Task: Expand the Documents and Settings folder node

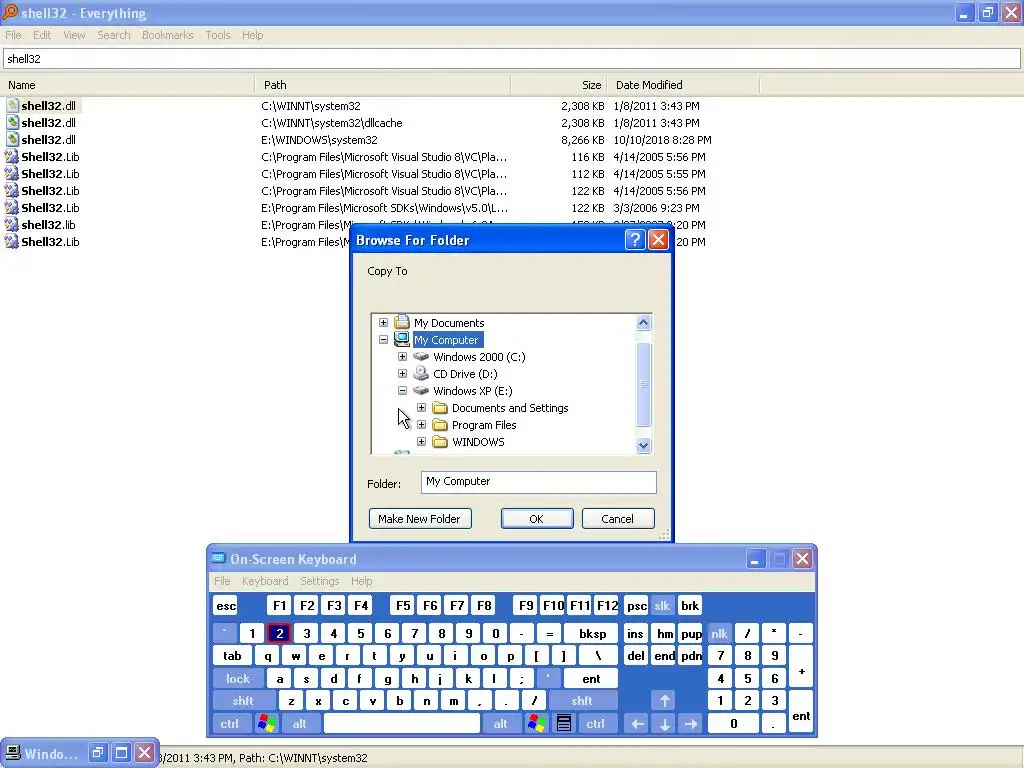Action: (421, 408)
